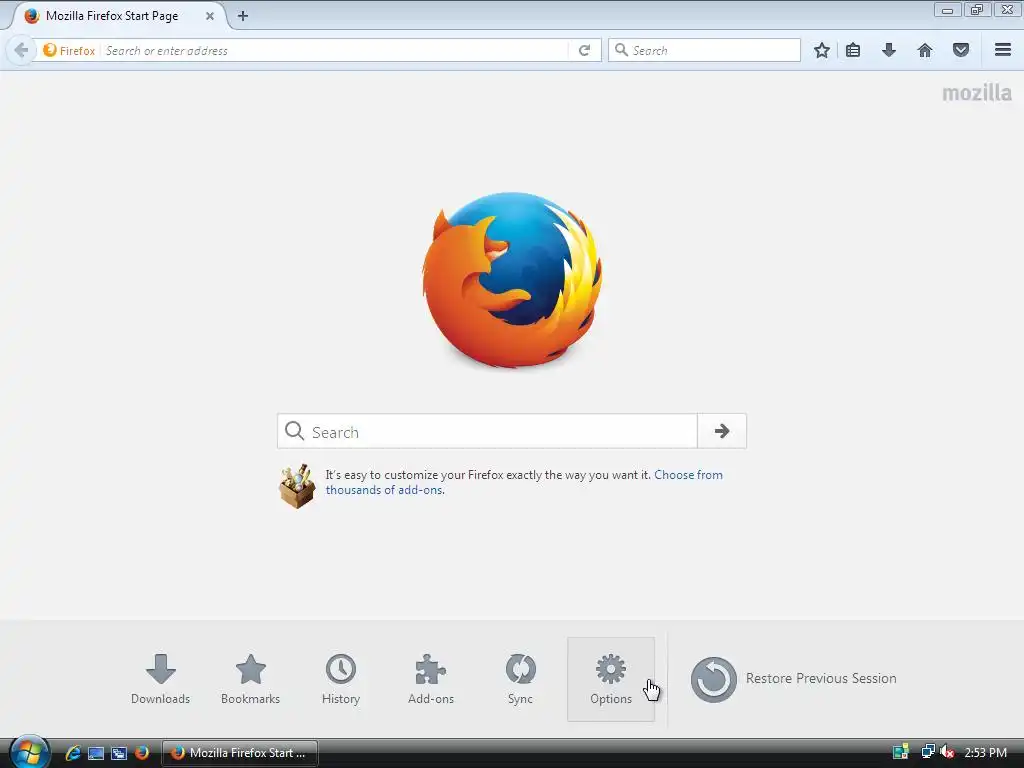Viewport: 1024px width, 768px height.
Task: Click the central page Search field
Action: click(487, 431)
